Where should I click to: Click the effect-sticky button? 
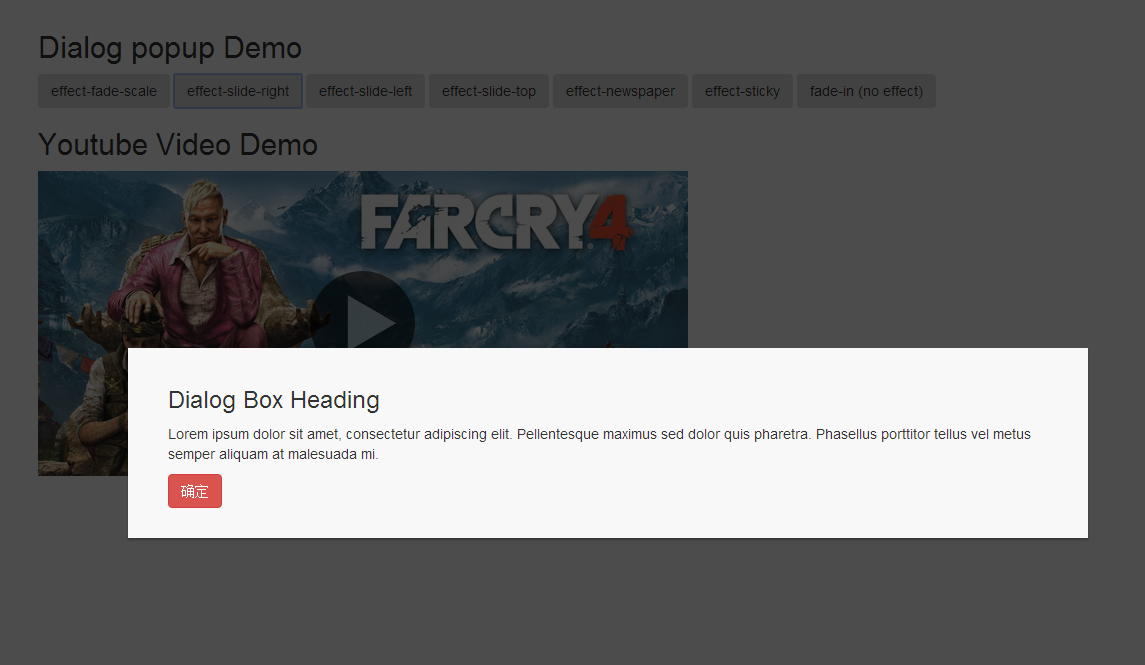click(x=742, y=91)
